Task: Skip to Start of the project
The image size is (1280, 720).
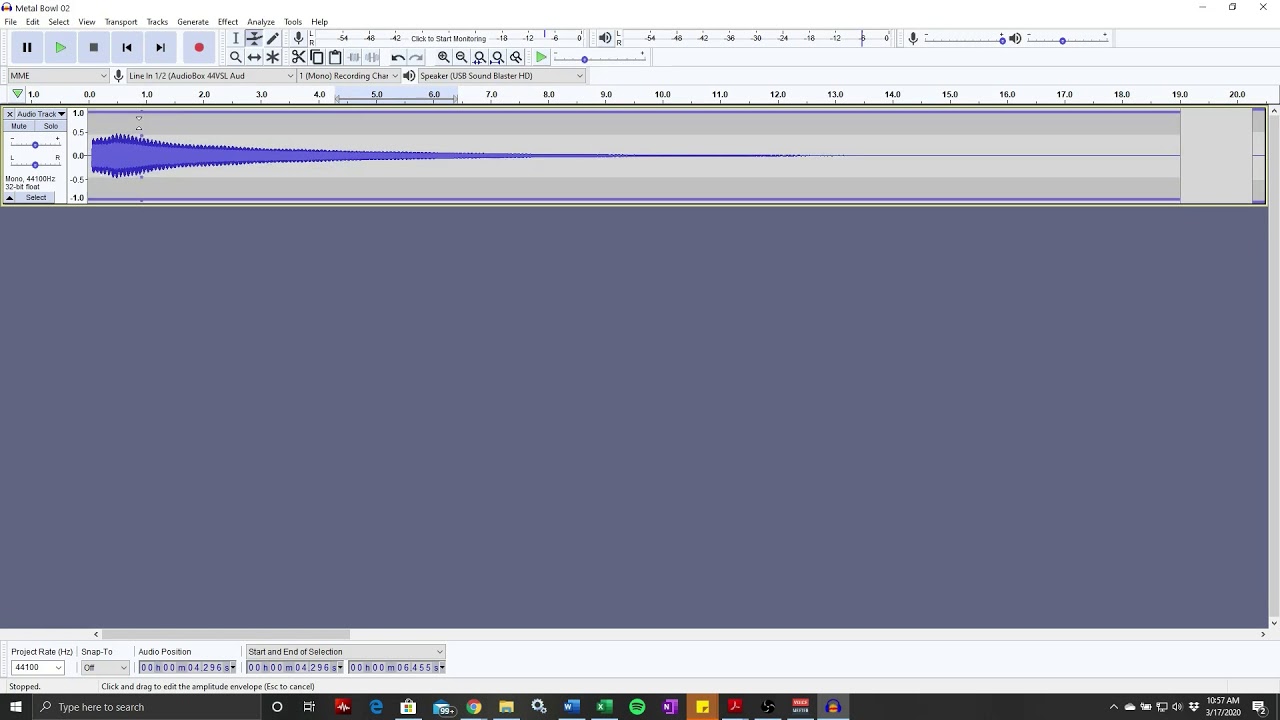Action: point(127,47)
